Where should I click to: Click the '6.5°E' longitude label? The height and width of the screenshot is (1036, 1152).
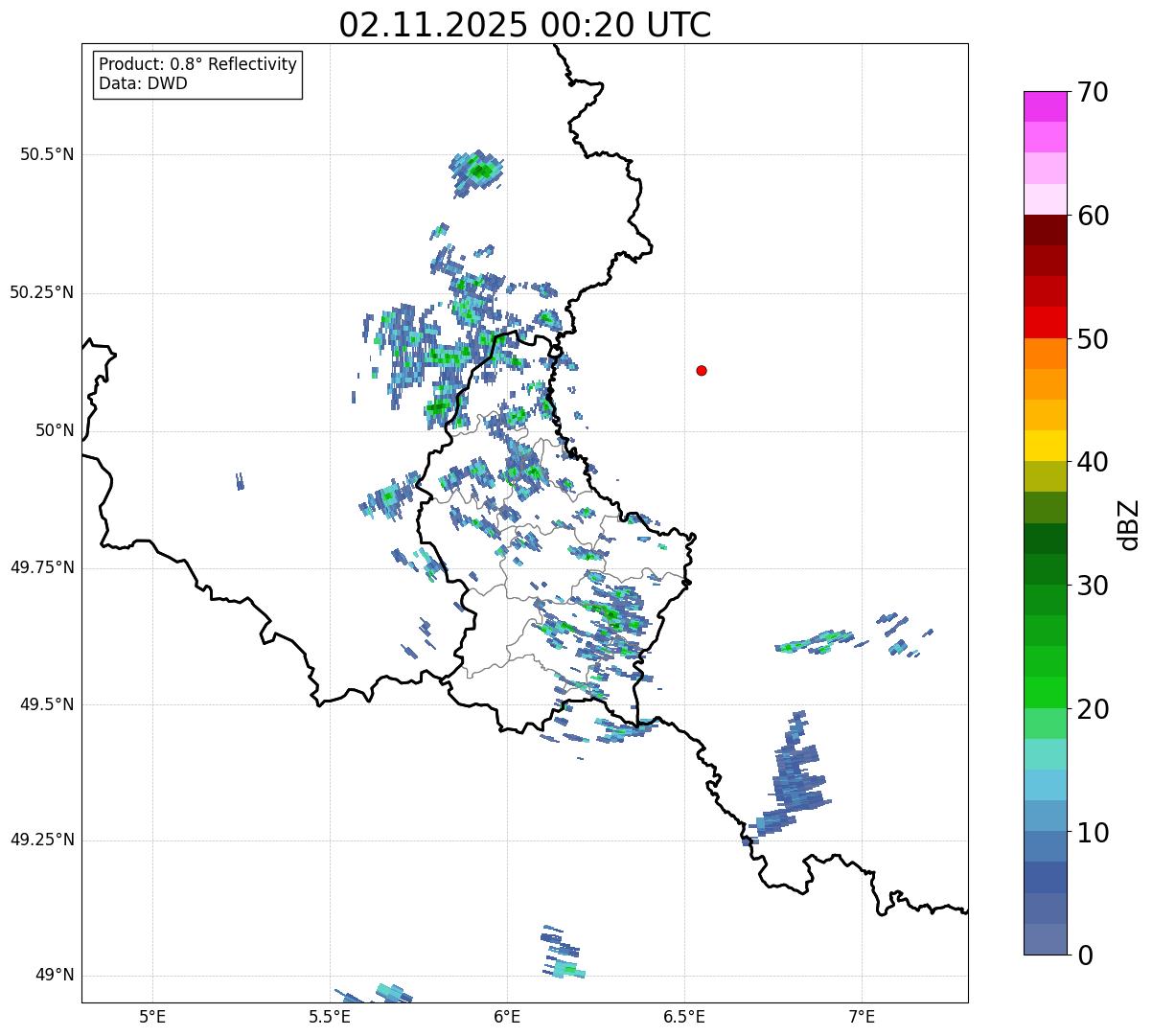pos(684,1016)
